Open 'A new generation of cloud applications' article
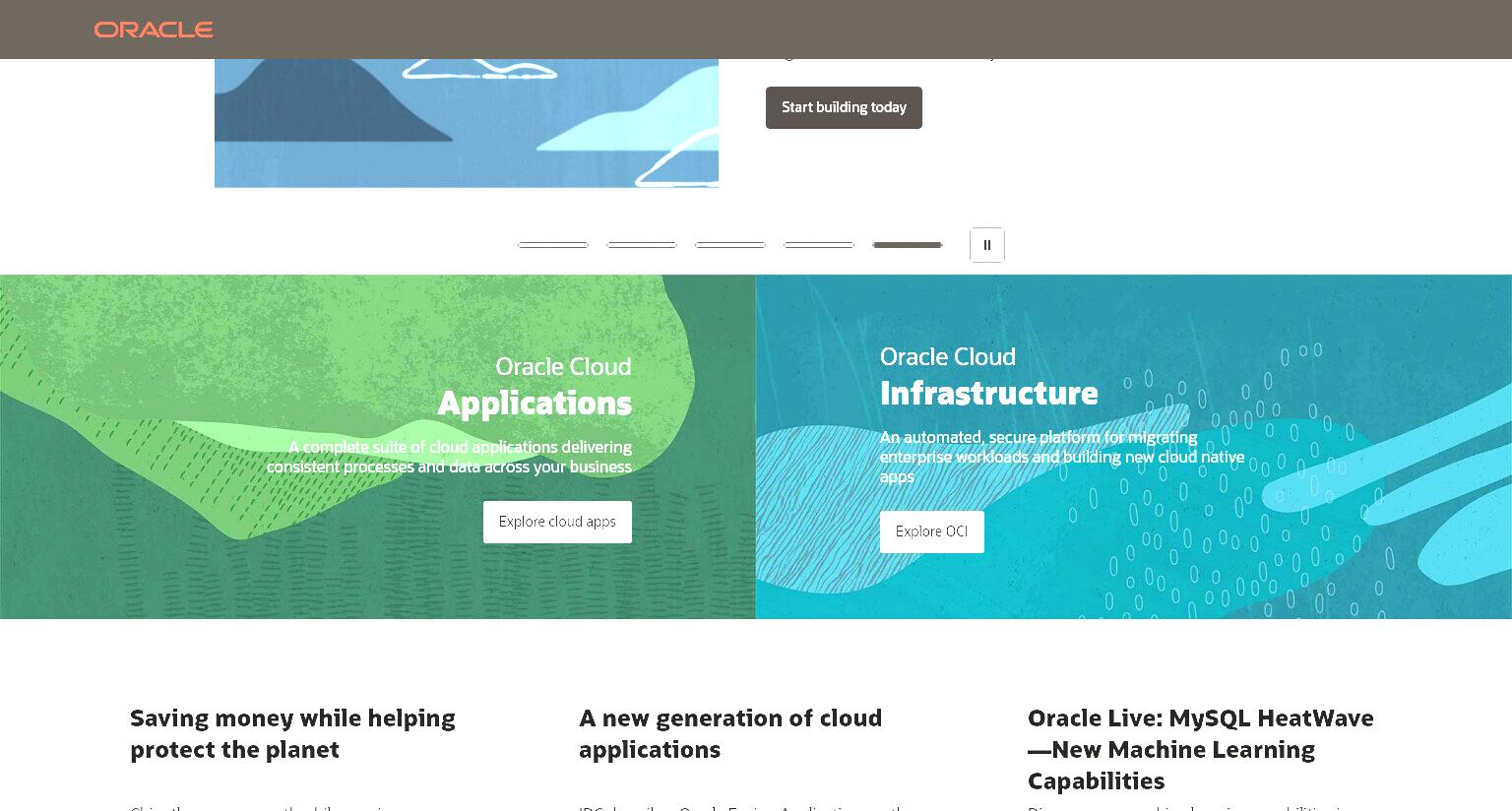Image resolution: width=1512 pixels, height=811 pixels. click(x=730, y=733)
